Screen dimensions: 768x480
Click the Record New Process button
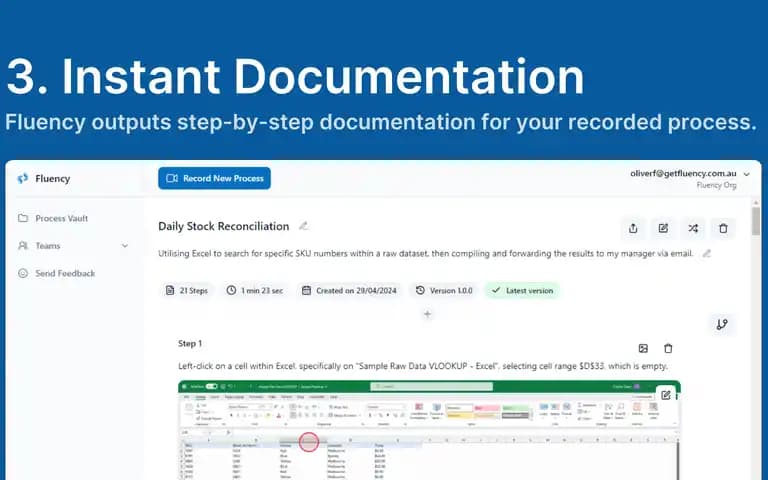(214, 178)
